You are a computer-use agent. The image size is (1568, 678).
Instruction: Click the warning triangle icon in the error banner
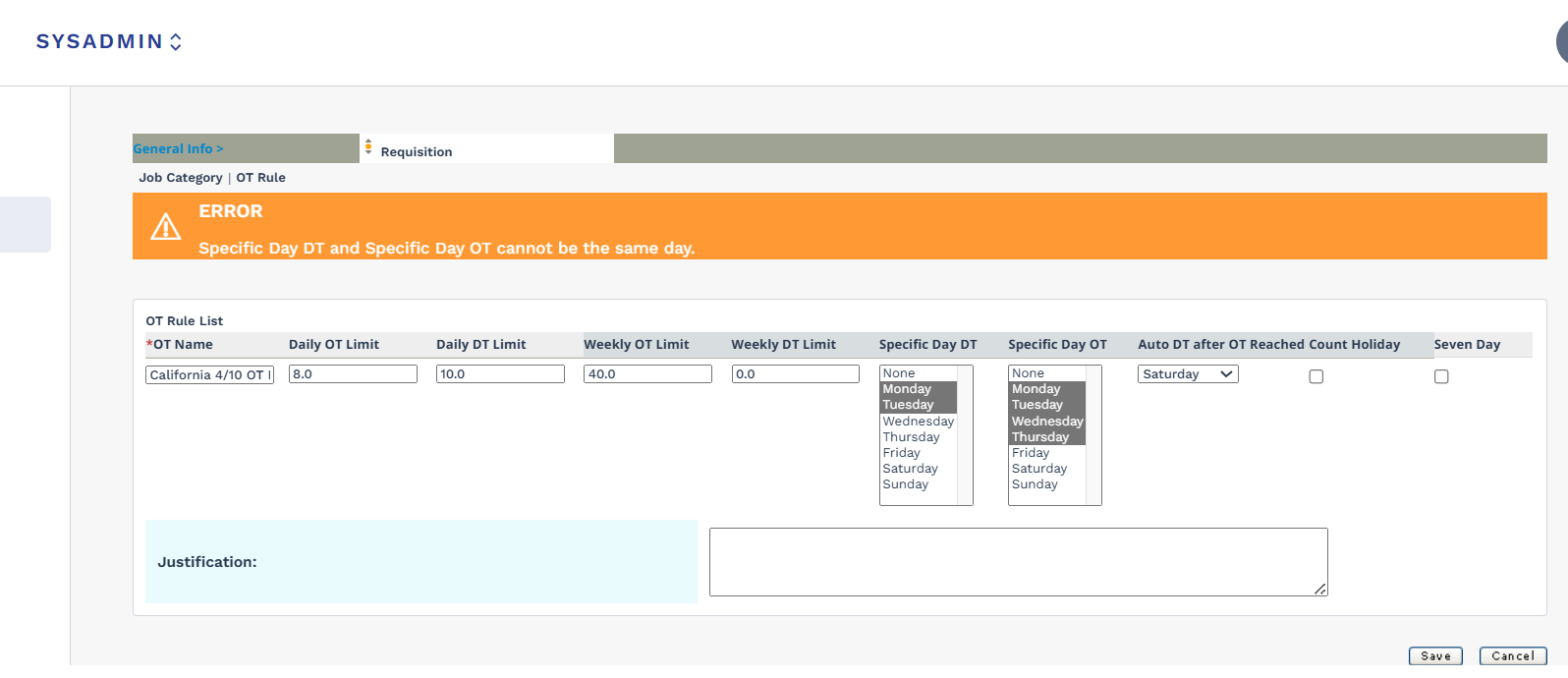click(166, 227)
